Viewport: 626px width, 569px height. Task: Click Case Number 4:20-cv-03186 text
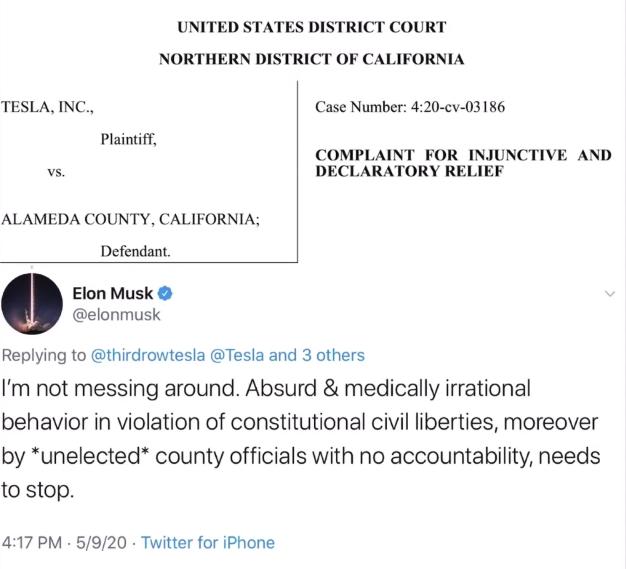[410, 107]
